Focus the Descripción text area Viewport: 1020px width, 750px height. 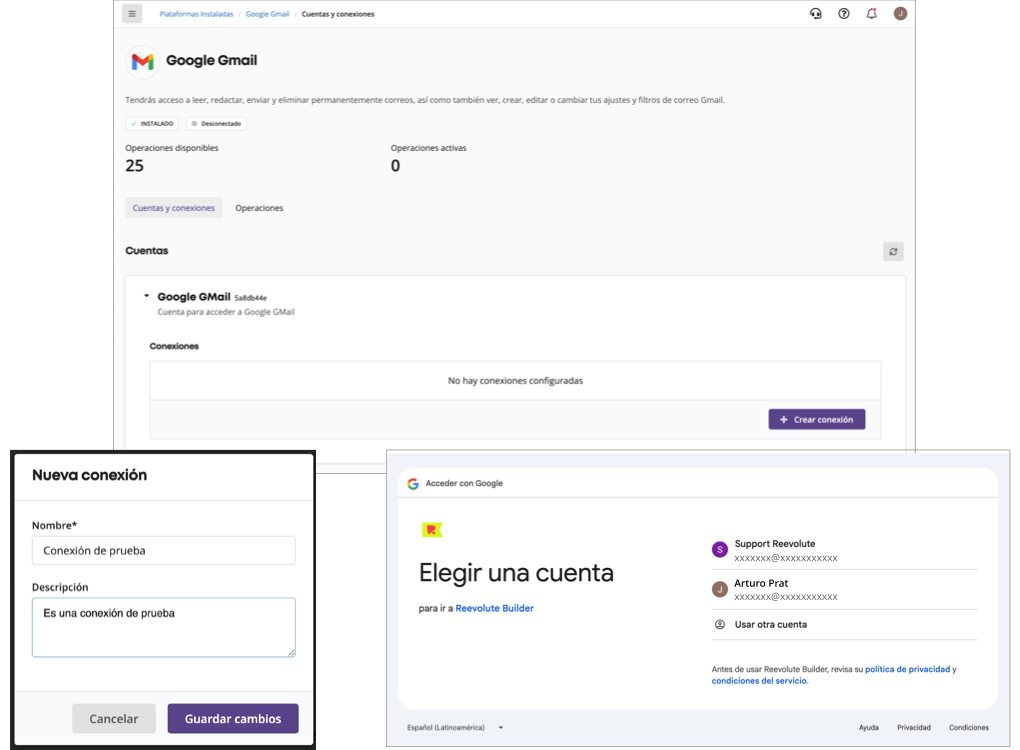[x=164, y=628]
